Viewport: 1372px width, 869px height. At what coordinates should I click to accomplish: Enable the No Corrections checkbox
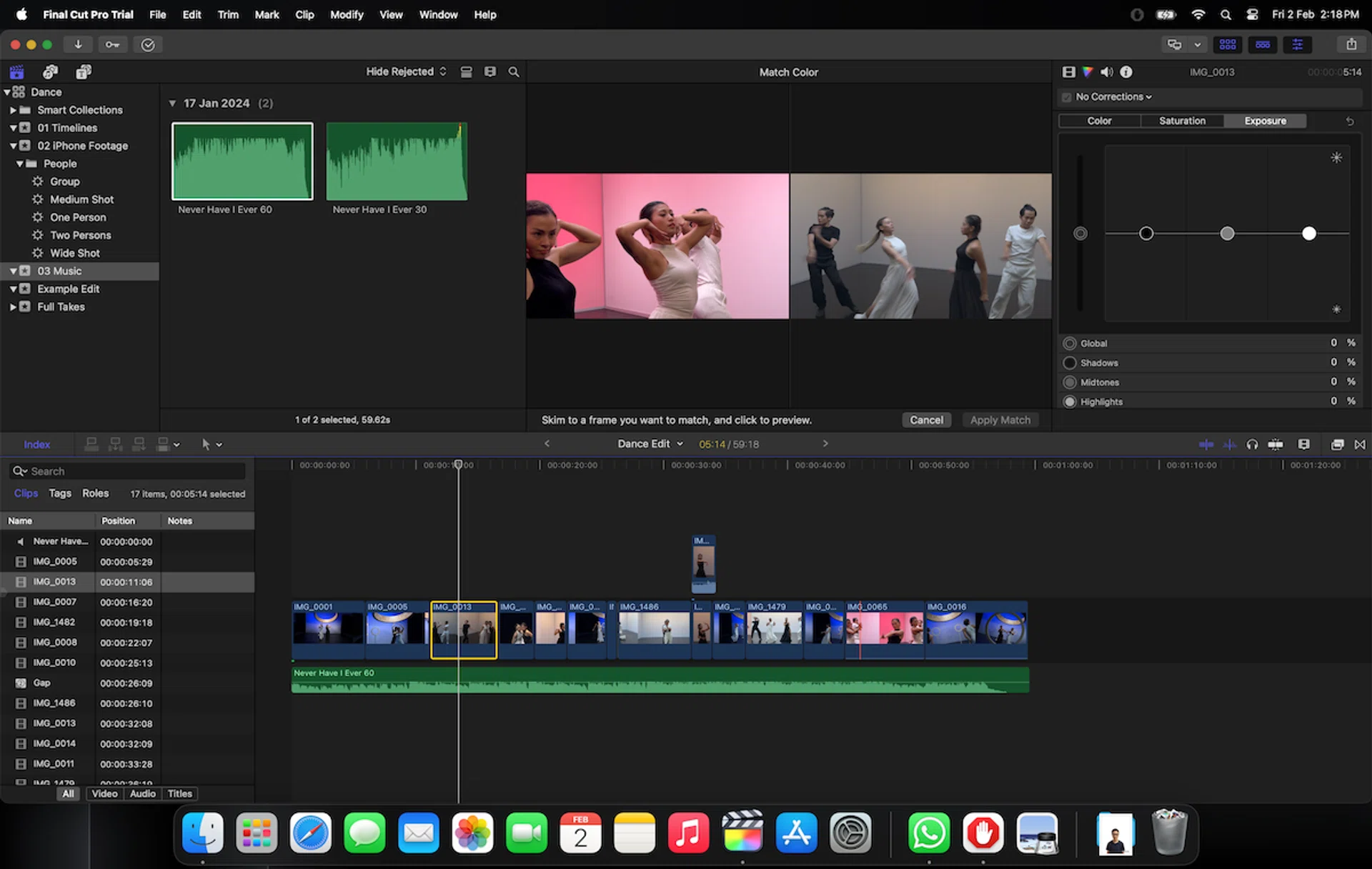[x=1067, y=96]
